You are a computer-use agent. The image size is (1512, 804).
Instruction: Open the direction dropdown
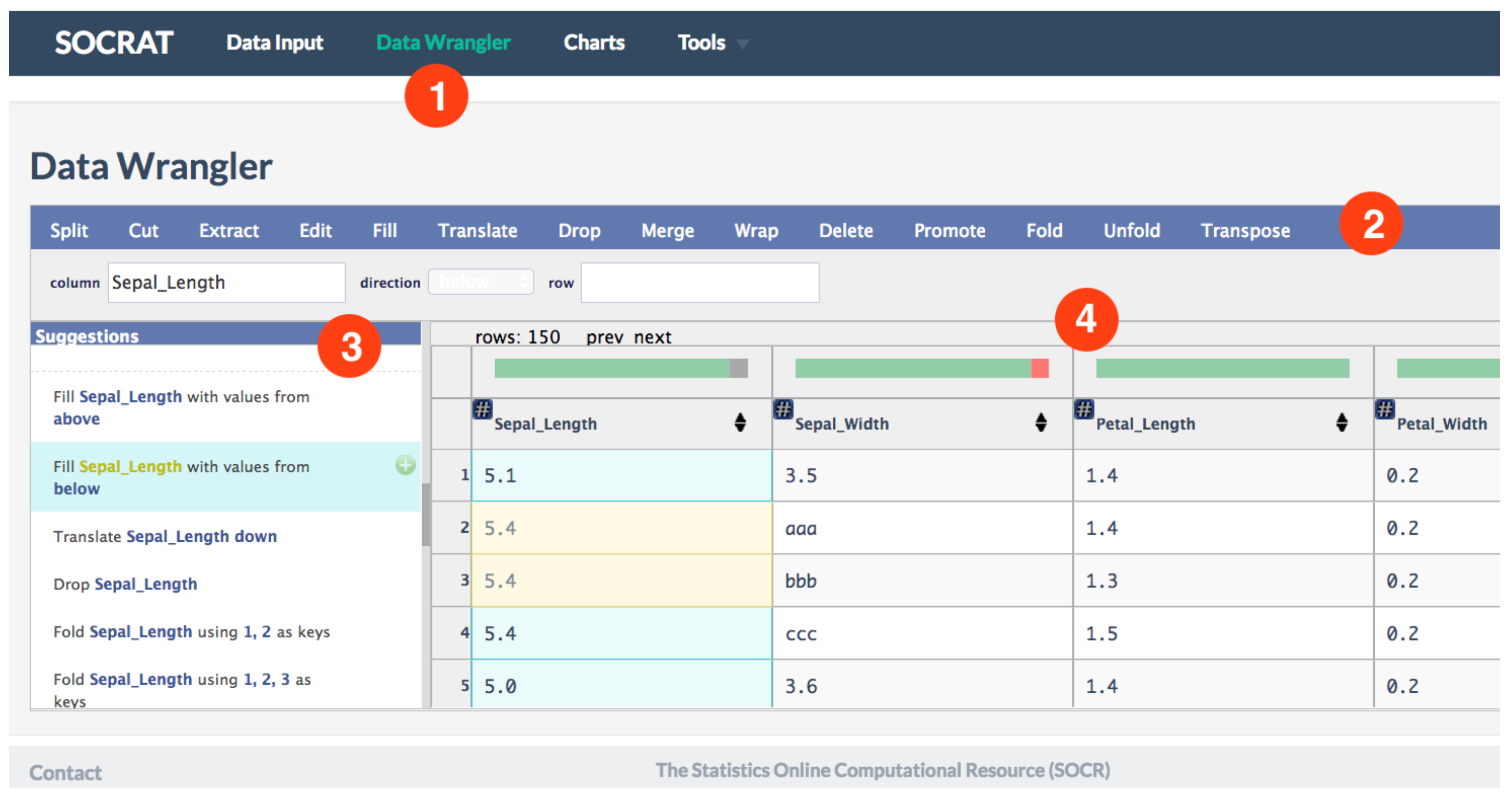[x=481, y=282]
